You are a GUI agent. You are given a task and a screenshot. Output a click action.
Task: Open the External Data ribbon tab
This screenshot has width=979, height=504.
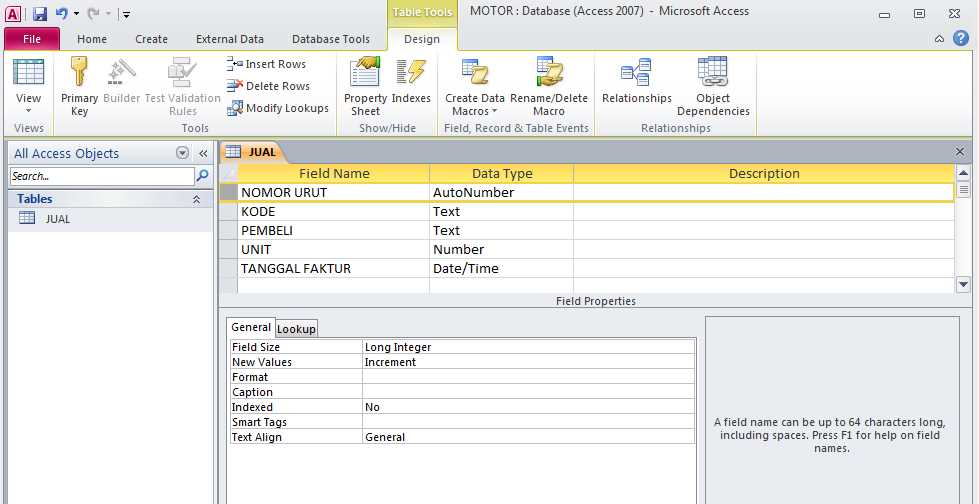[x=230, y=39]
